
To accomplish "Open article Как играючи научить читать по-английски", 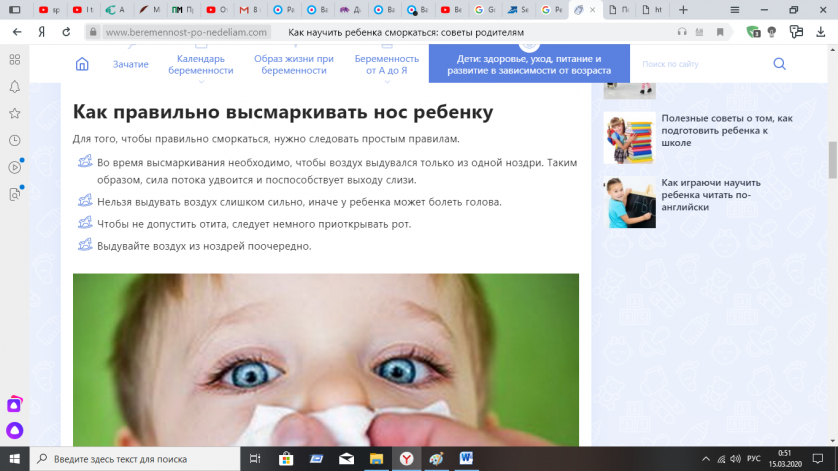I will point(711,195).
